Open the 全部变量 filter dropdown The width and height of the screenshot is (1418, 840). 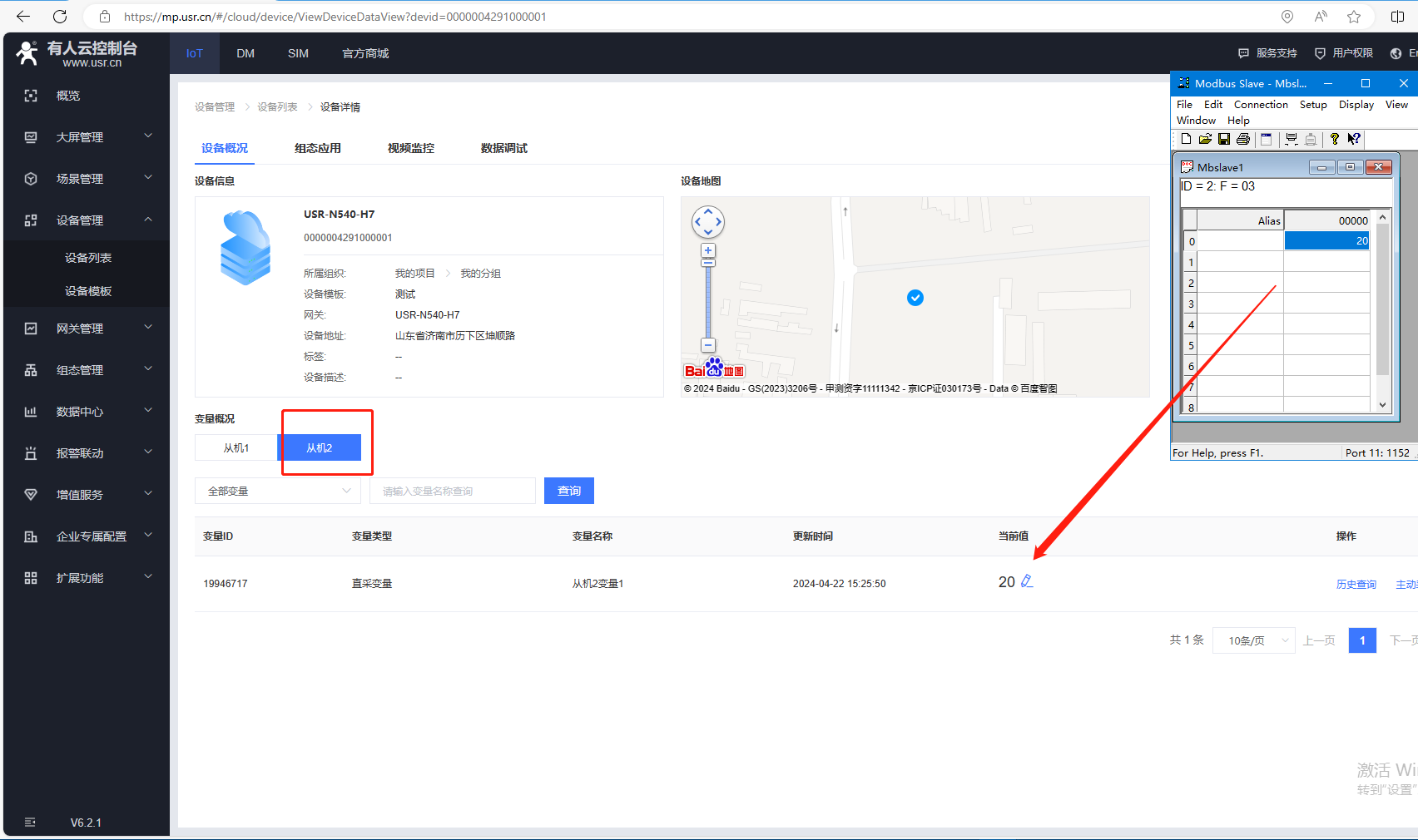(278, 491)
